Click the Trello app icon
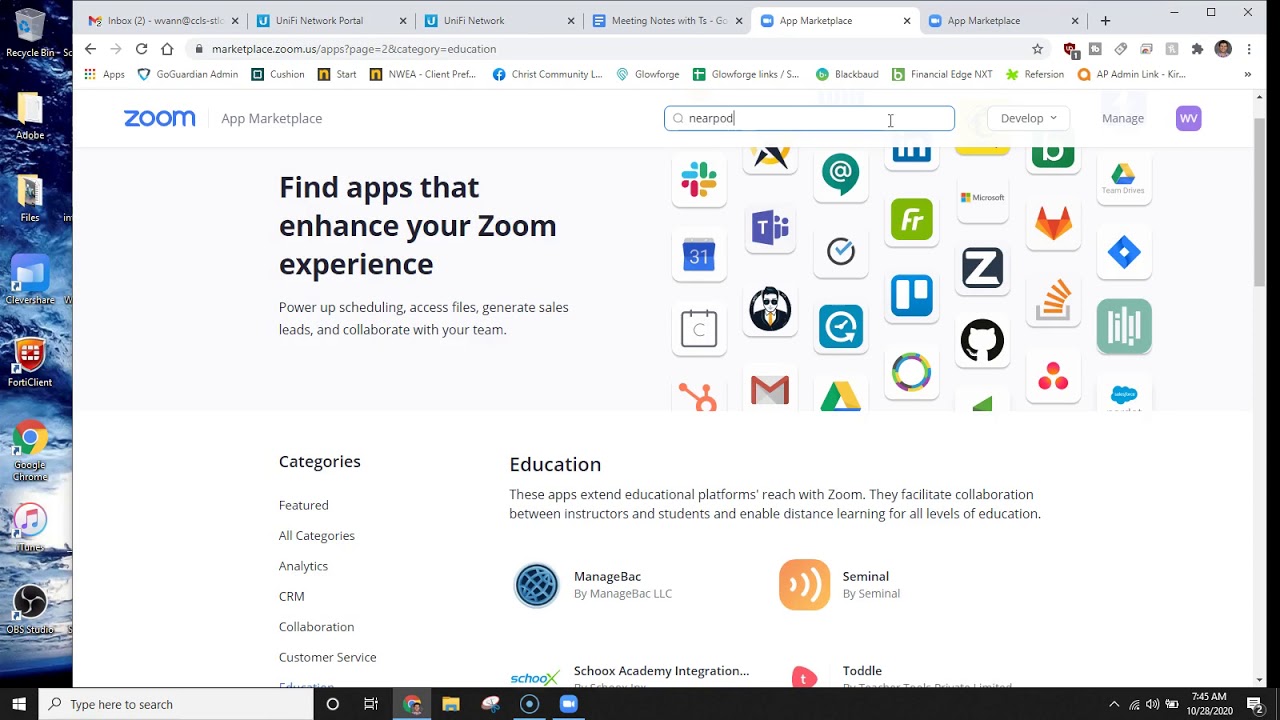 click(911, 296)
